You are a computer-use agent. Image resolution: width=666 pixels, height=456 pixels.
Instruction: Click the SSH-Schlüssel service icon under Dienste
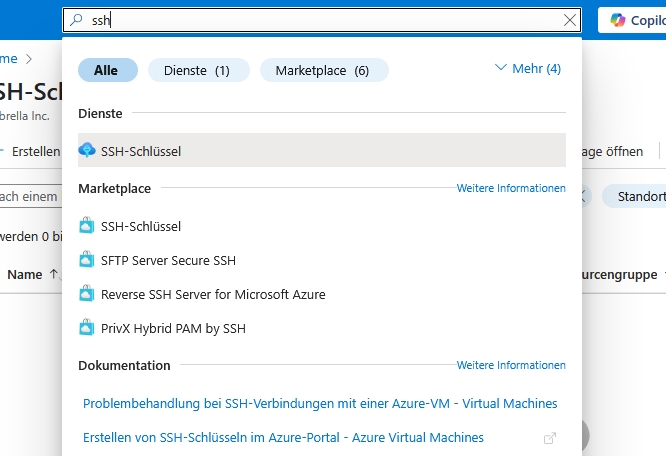click(86, 151)
